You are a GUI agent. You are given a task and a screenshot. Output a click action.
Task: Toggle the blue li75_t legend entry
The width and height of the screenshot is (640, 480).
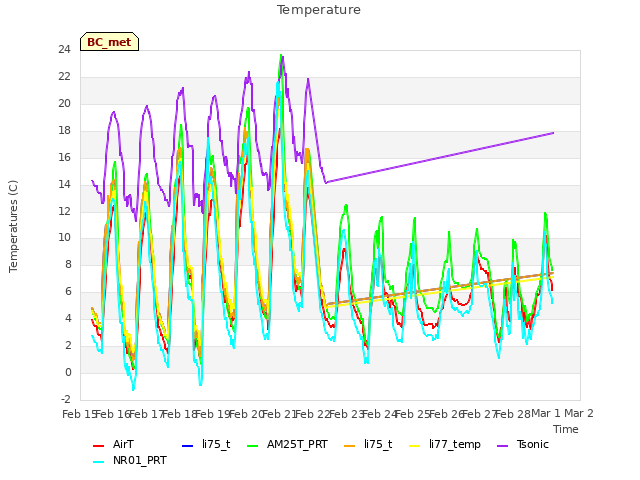tap(206, 444)
